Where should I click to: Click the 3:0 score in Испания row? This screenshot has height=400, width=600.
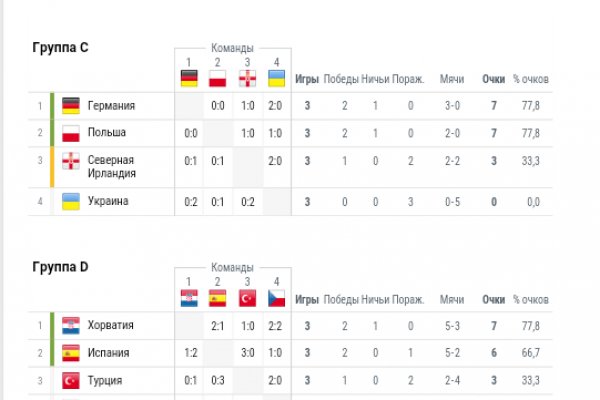pyautogui.click(x=247, y=352)
